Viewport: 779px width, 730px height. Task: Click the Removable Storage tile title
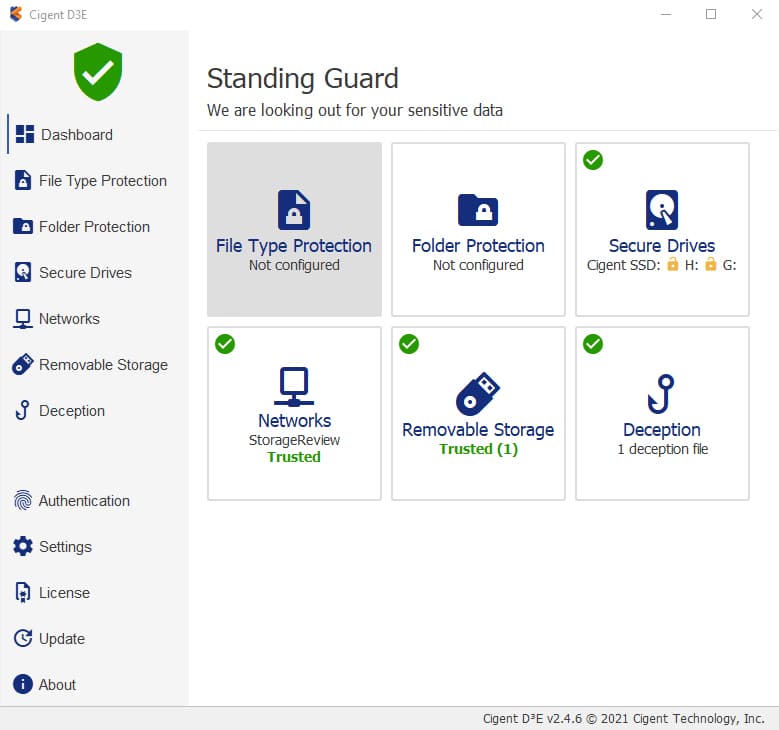tap(478, 430)
